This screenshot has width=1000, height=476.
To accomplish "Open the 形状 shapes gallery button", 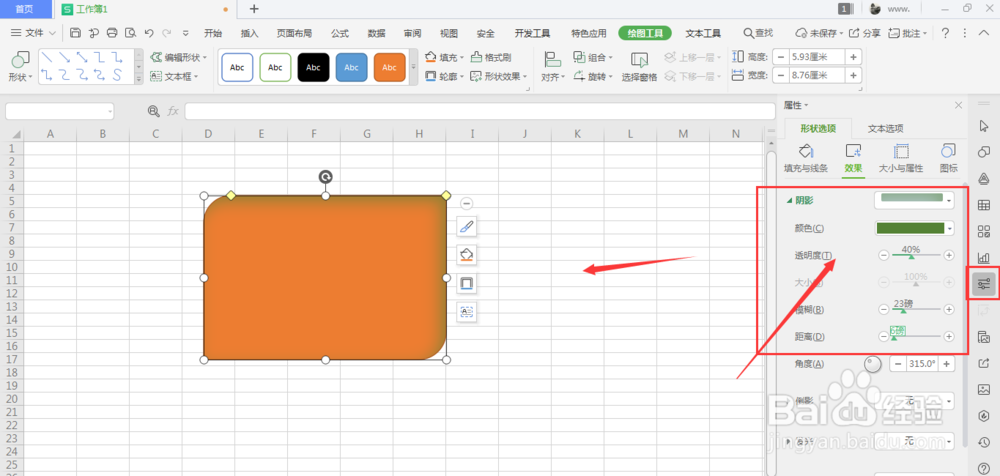I will [x=21, y=67].
